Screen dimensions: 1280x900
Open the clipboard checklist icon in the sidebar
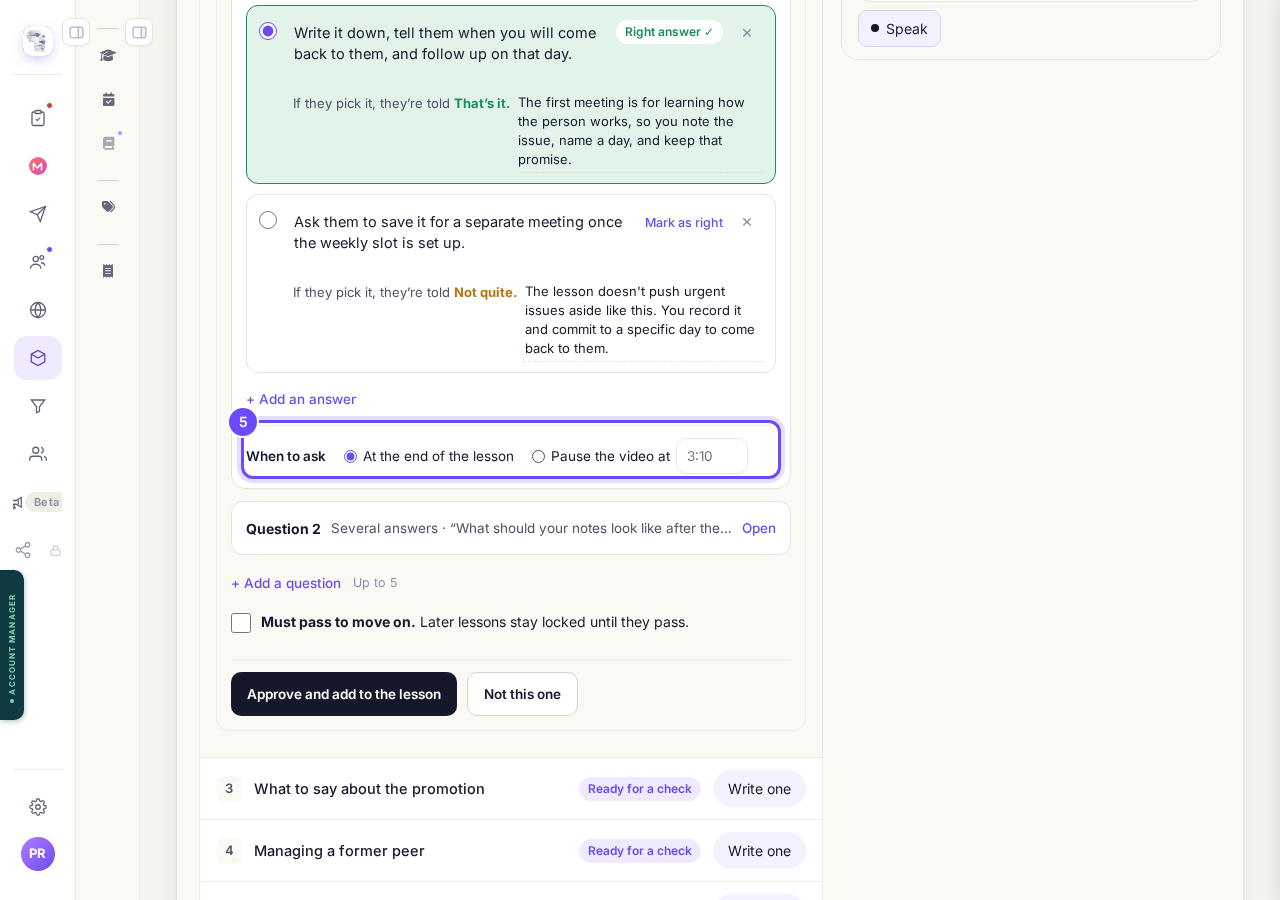[38, 118]
